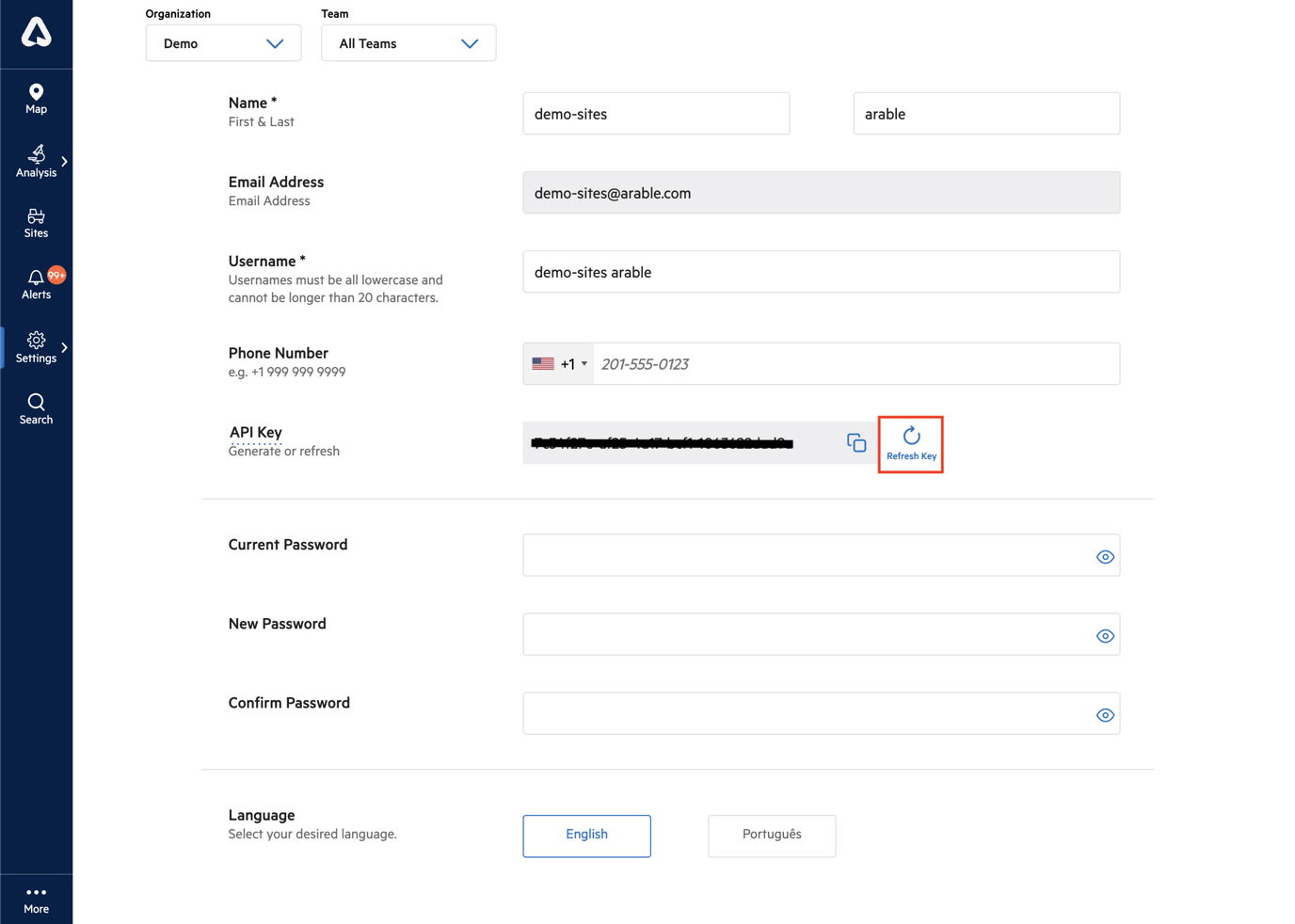Click the underlined 'API Key' label

pos(255,433)
